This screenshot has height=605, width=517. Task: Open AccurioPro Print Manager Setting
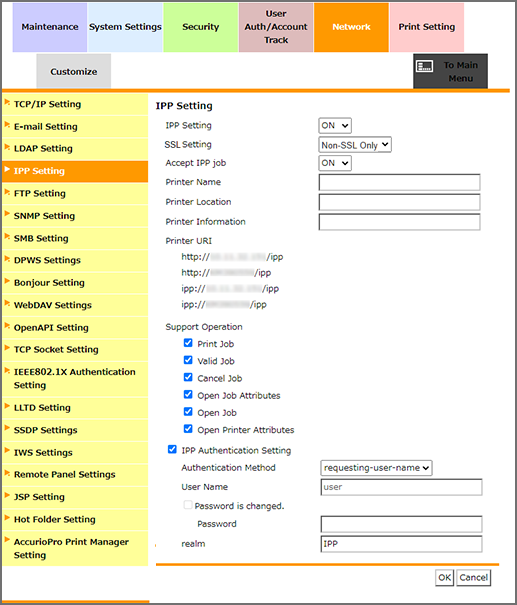click(x=75, y=549)
